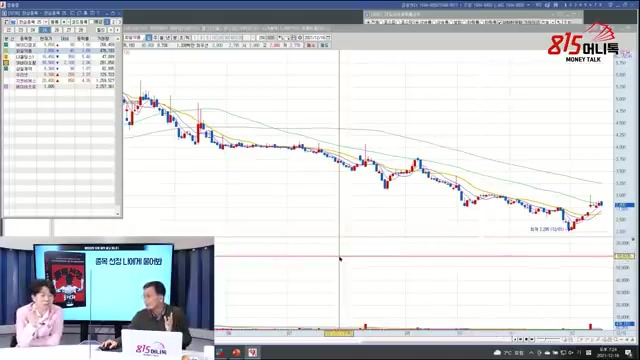
Task: Click the right arrow after watchlist tab 28
Action: (x=117, y=30)
